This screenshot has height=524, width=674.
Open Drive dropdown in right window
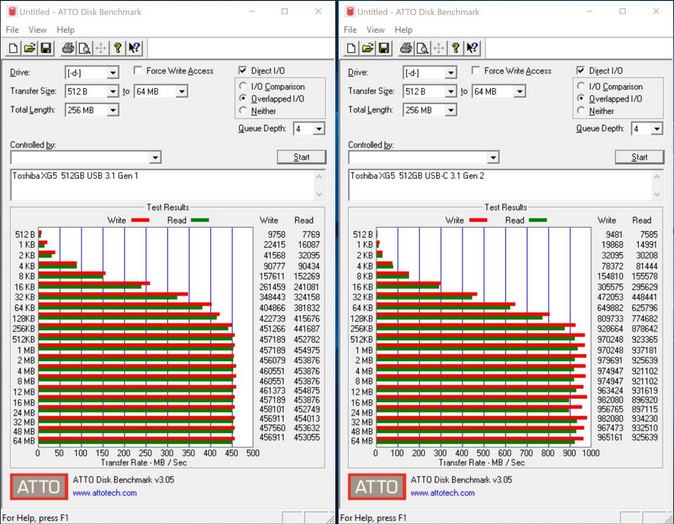(x=450, y=73)
